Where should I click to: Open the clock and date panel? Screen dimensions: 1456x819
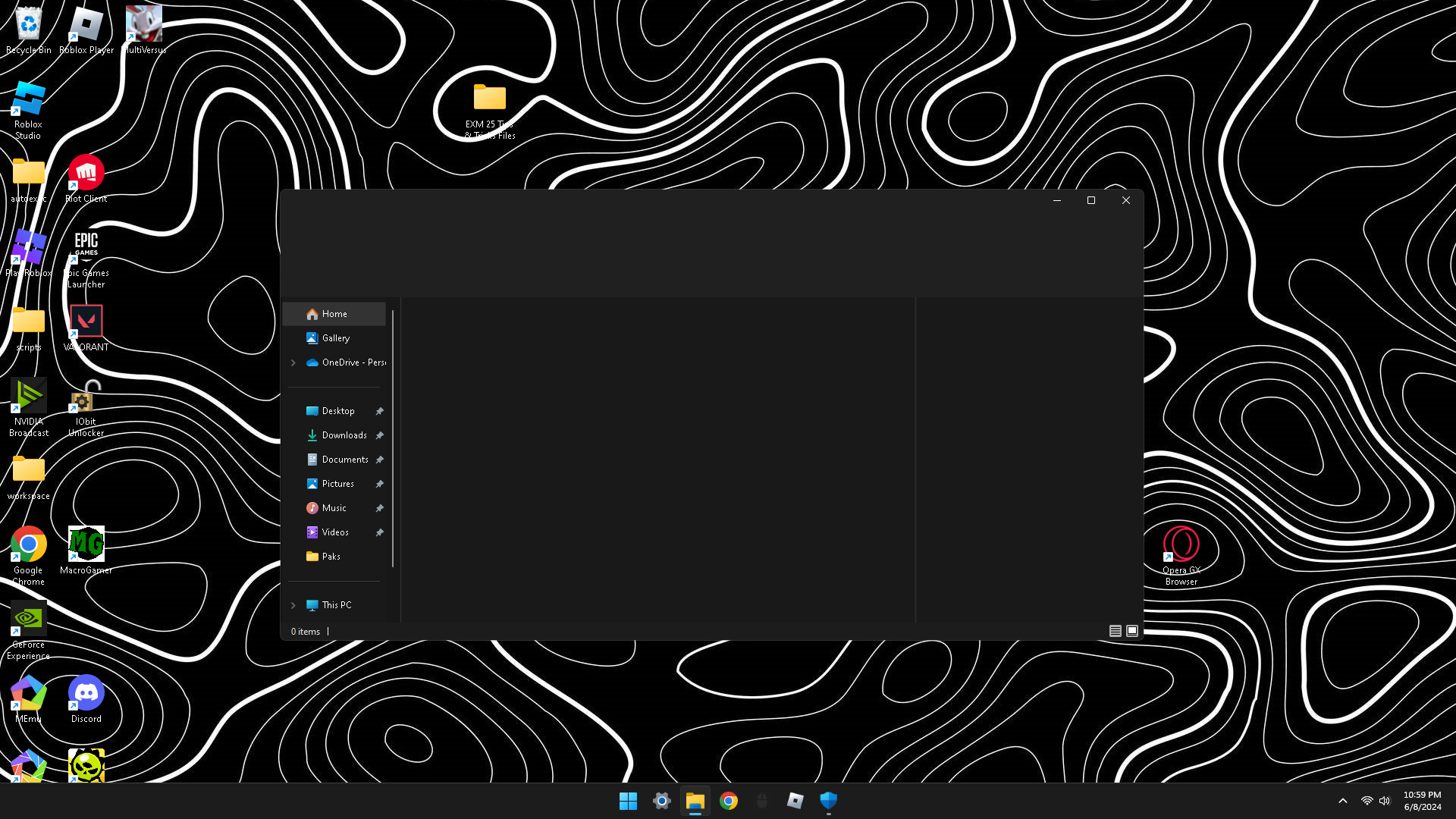point(1422,801)
